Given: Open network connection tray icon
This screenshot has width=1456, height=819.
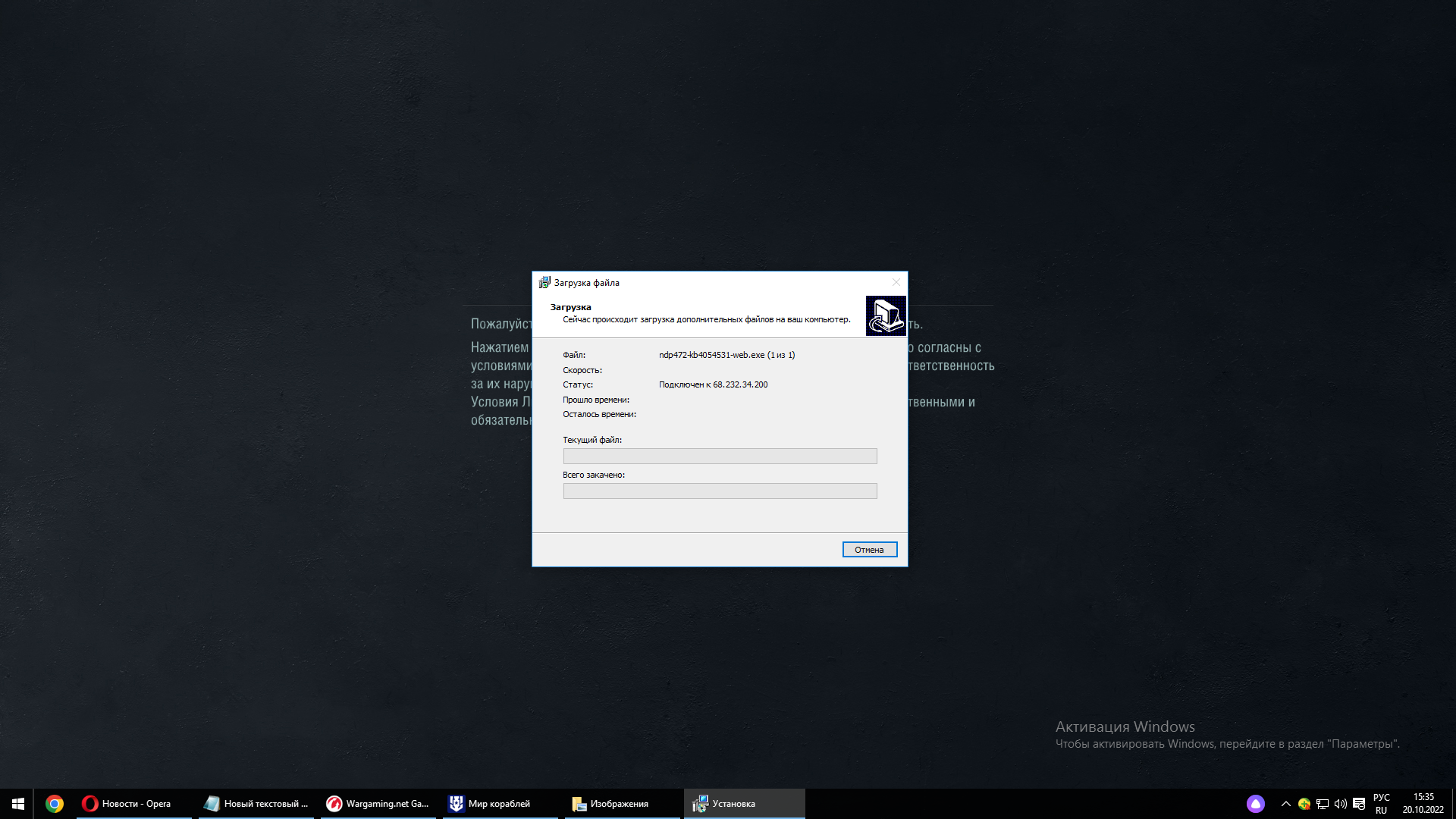Looking at the screenshot, I should tap(1323, 804).
